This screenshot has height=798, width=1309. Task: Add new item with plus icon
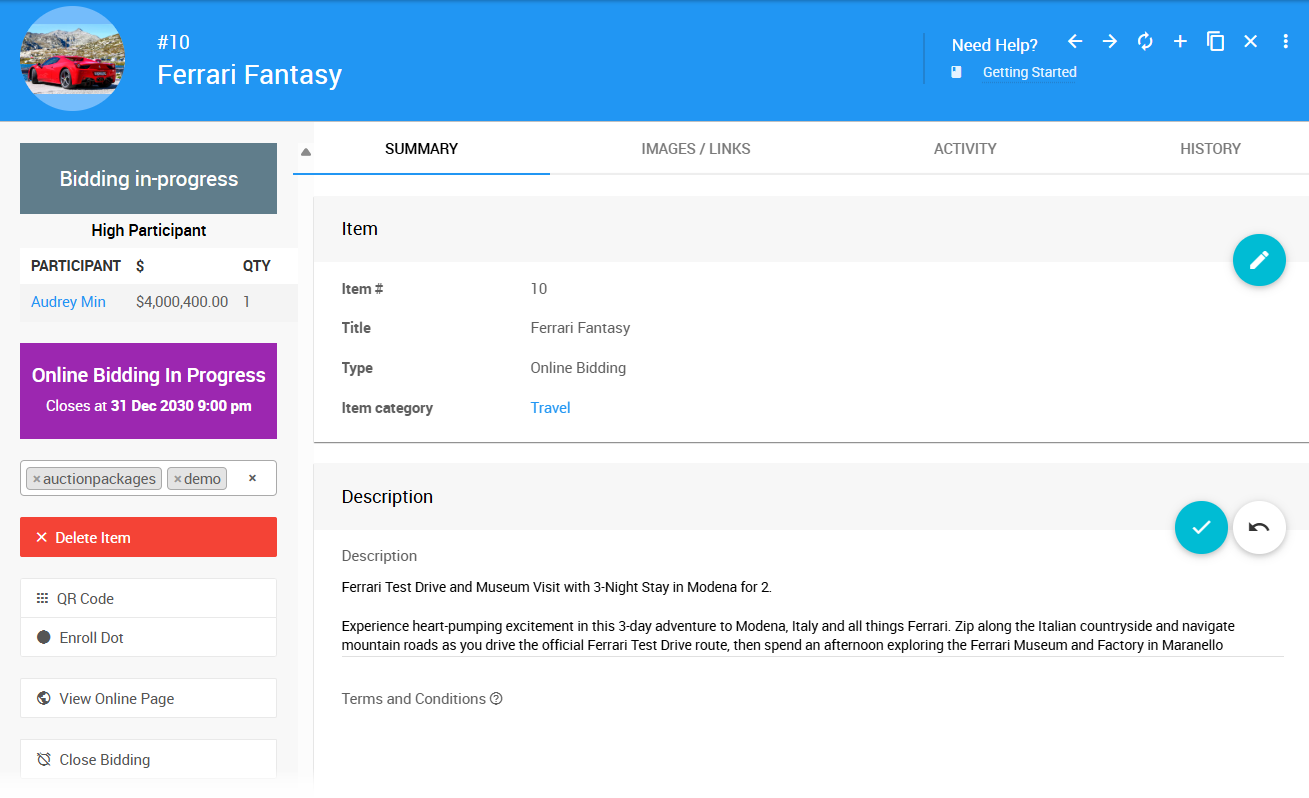1180,42
